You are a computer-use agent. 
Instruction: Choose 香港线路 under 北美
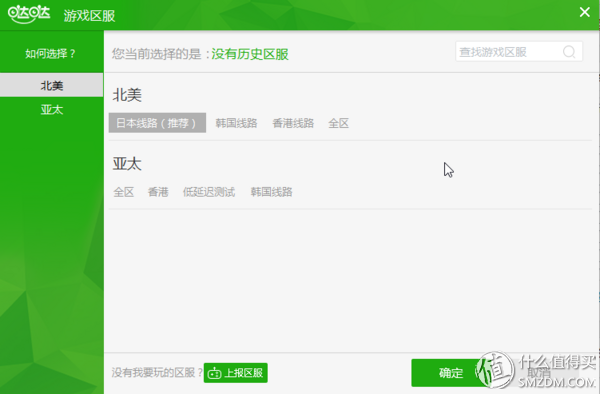293,123
